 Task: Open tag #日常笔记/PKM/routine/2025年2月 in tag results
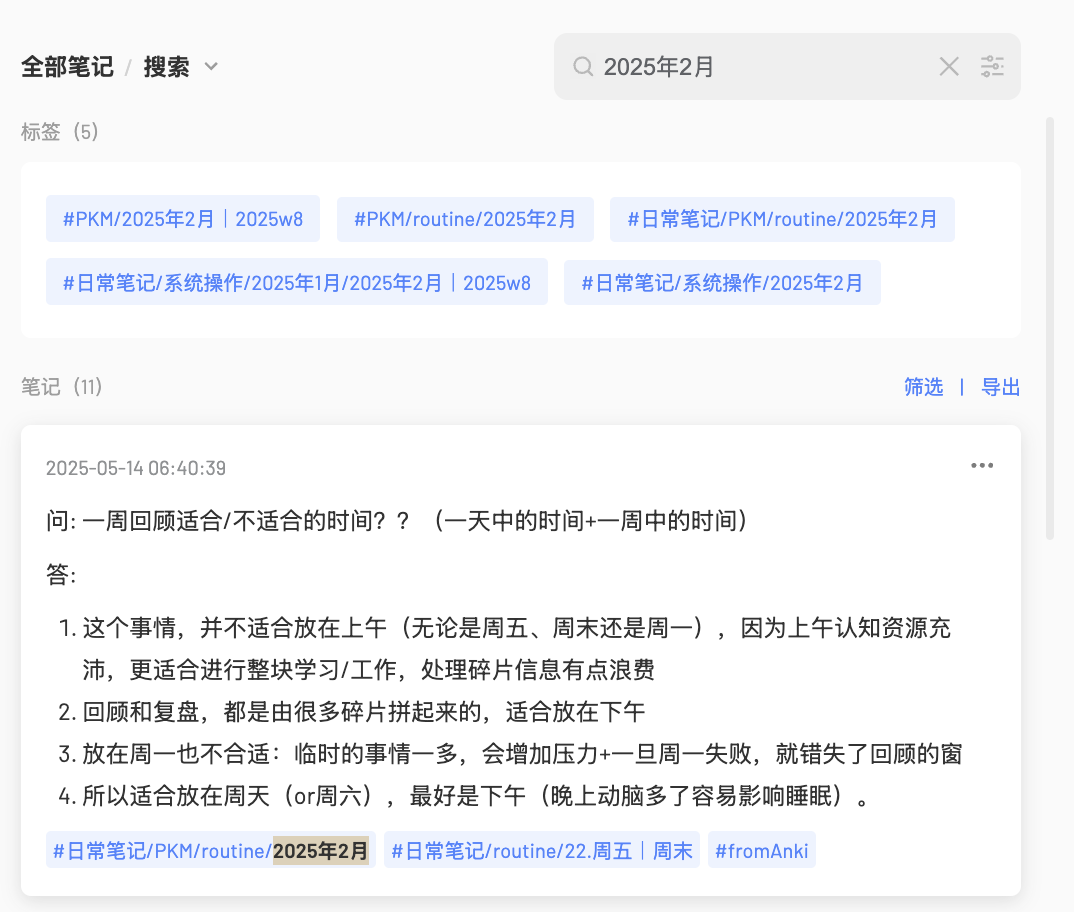pyautogui.click(x=782, y=219)
